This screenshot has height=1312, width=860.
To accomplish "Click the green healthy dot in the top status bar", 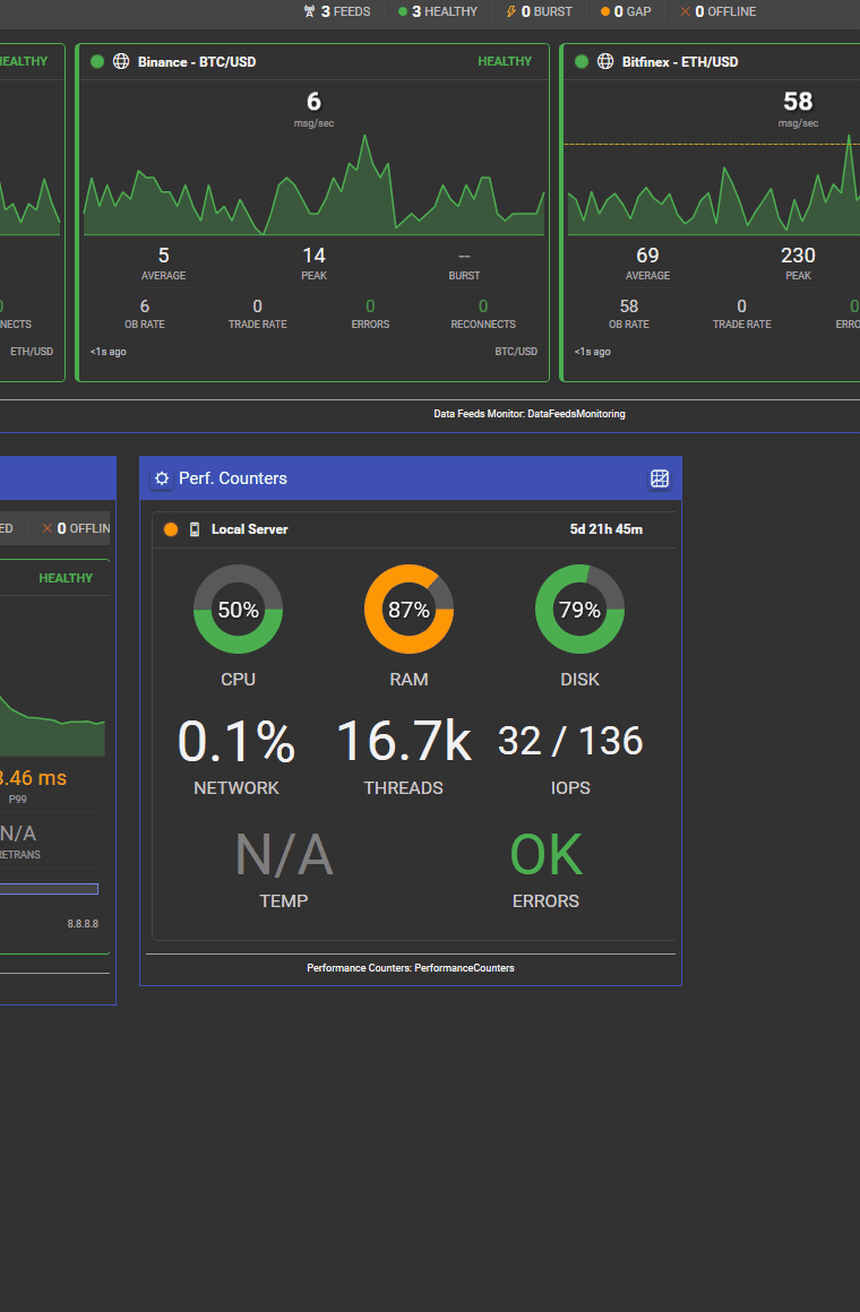I will [x=403, y=12].
